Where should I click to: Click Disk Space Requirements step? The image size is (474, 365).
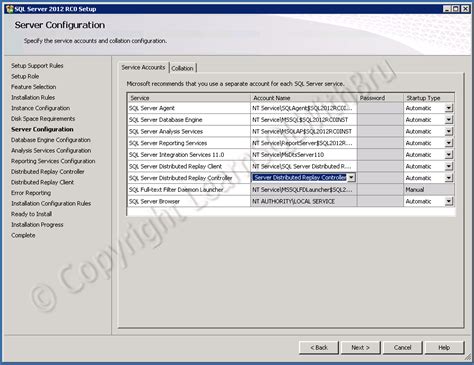point(43,119)
